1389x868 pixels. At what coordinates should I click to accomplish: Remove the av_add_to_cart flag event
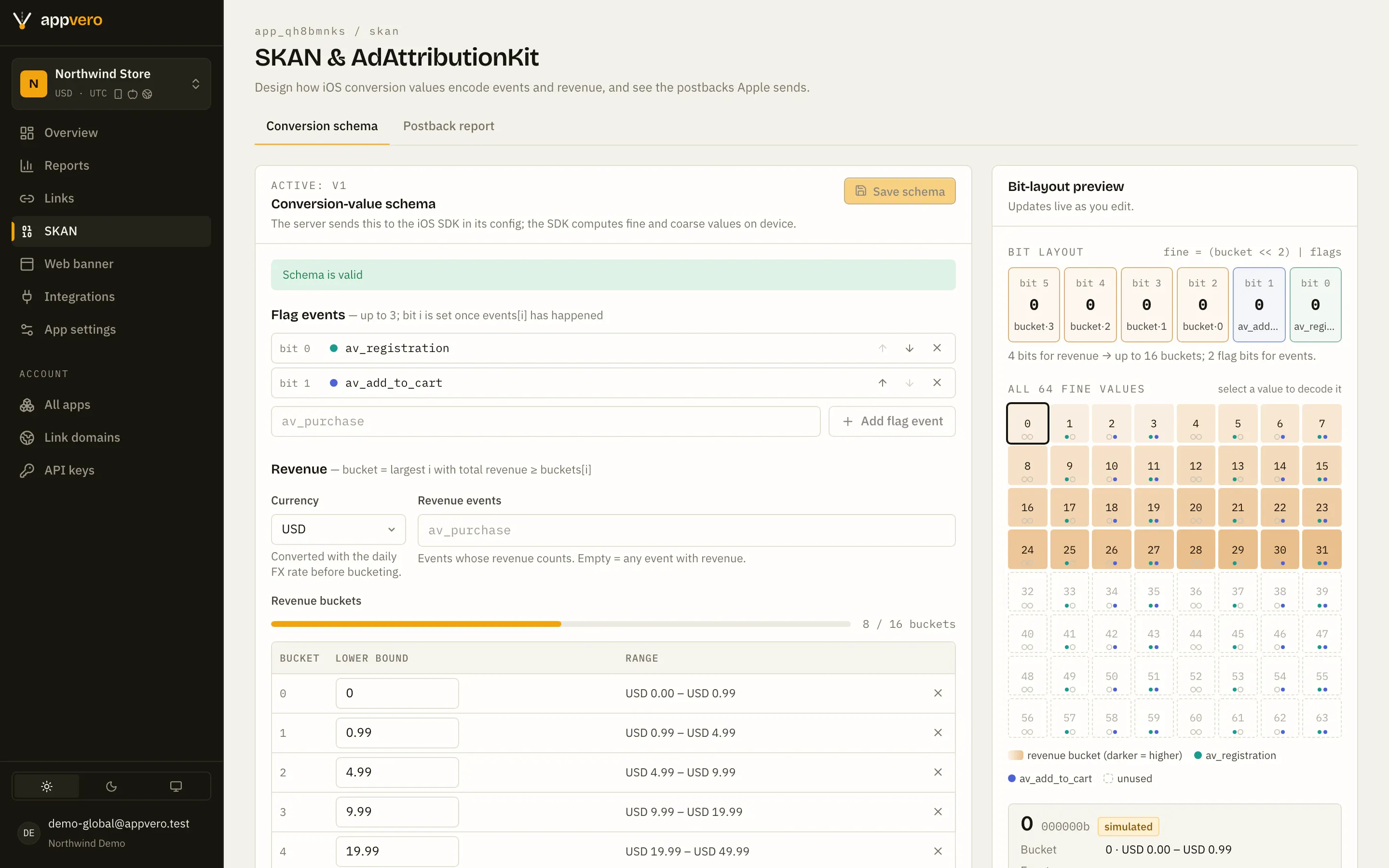click(937, 383)
